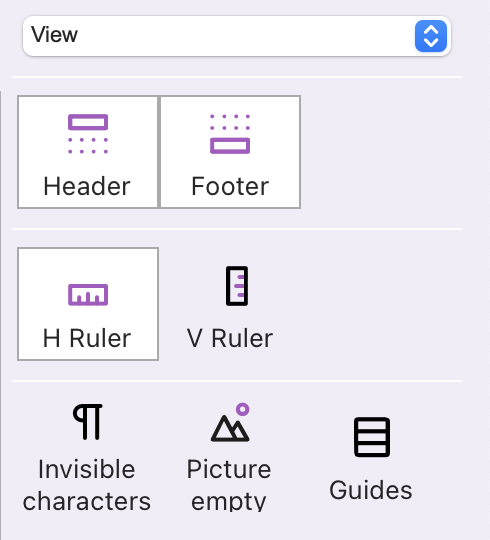Screen dimensions: 490x540
Task: Click the Guides stacked rows icon
Action: (372, 437)
